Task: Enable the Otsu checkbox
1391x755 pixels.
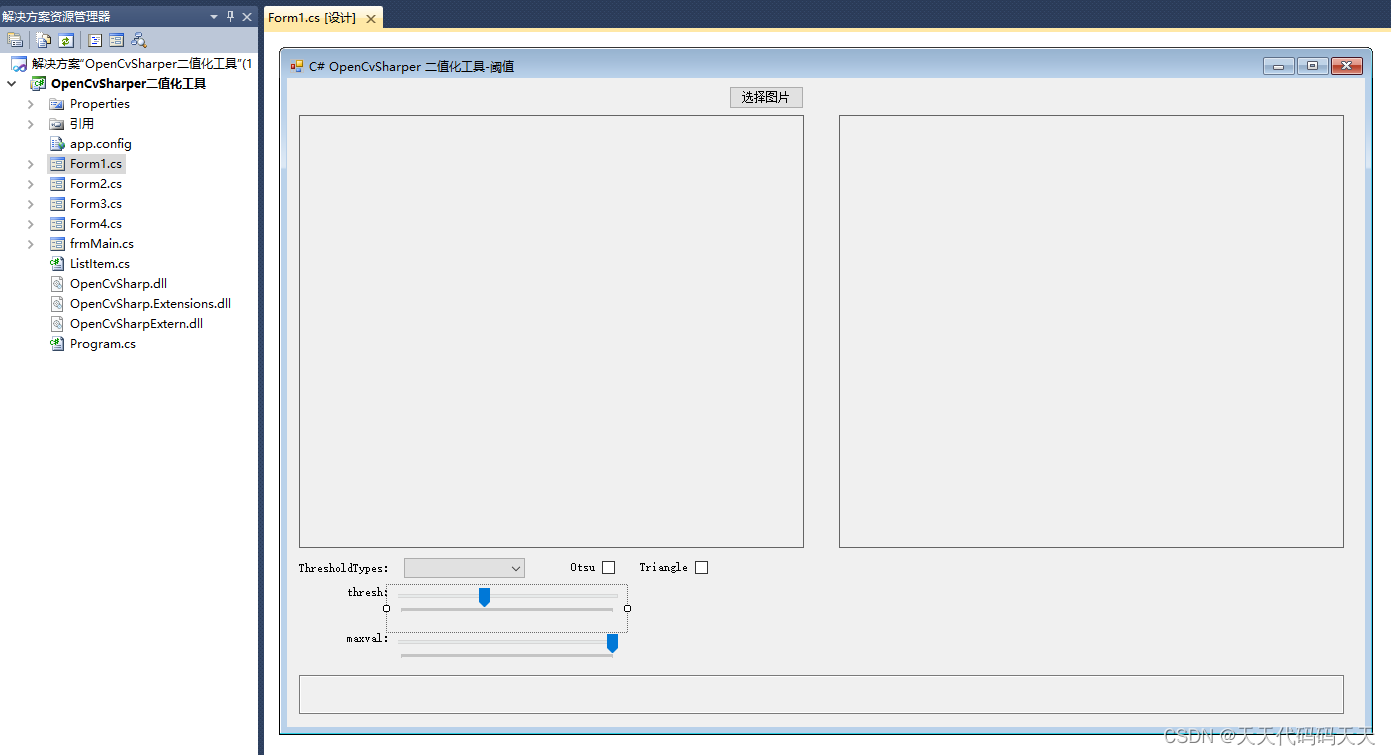Action: point(608,567)
